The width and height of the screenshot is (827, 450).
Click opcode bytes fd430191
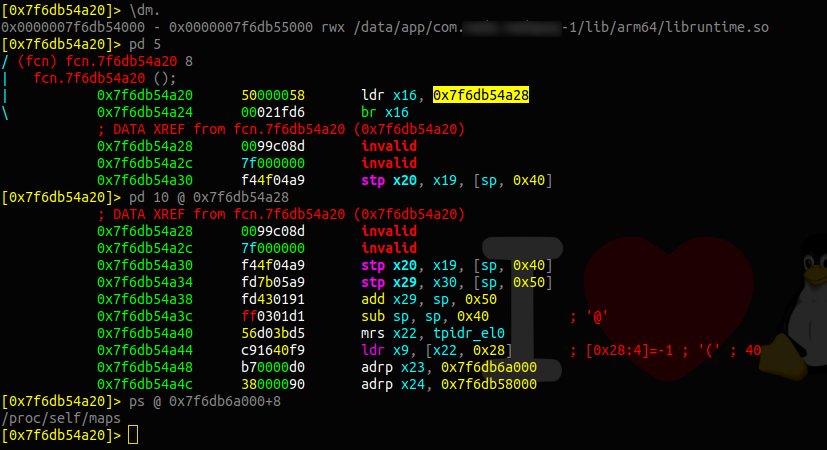(x=273, y=299)
